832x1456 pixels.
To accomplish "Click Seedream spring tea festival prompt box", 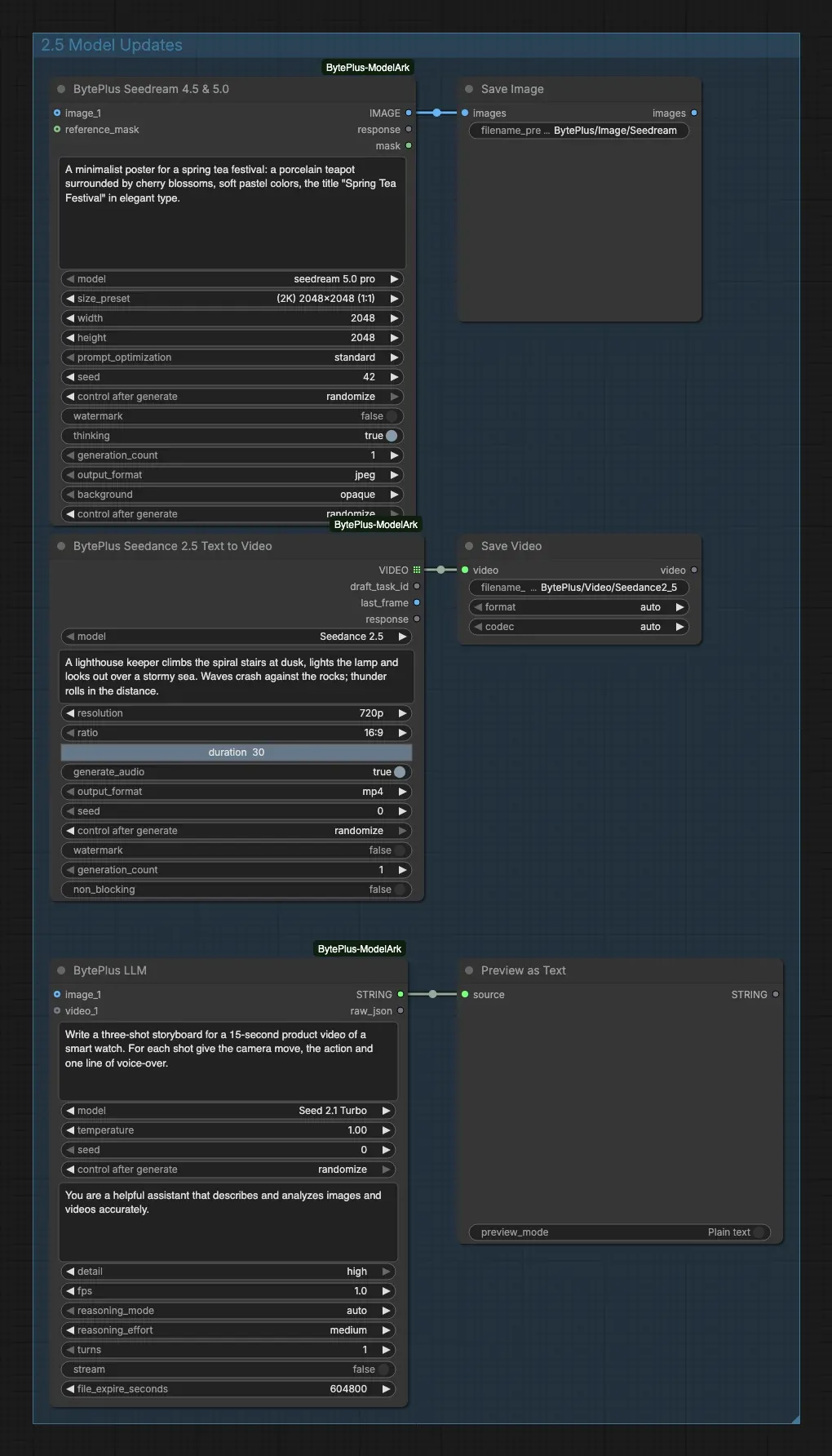I will [x=232, y=214].
